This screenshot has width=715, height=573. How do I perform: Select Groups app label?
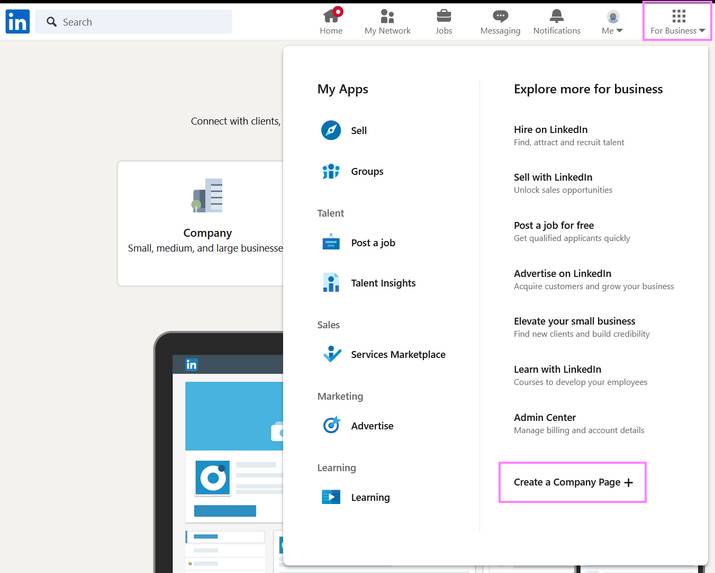pyautogui.click(x=367, y=171)
